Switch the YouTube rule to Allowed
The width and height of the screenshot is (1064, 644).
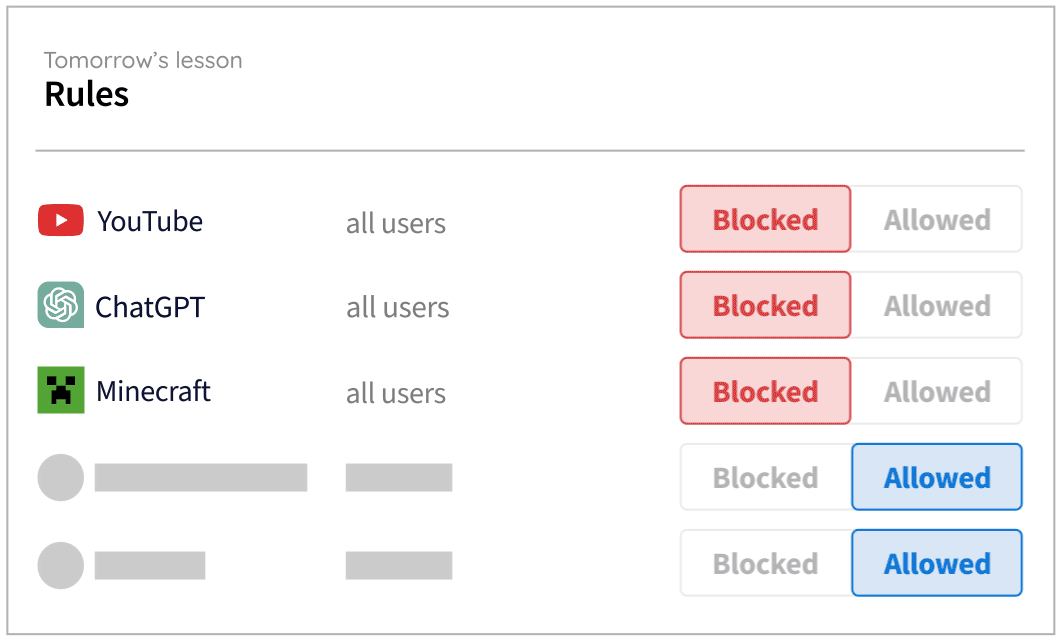tap(936, 219)
